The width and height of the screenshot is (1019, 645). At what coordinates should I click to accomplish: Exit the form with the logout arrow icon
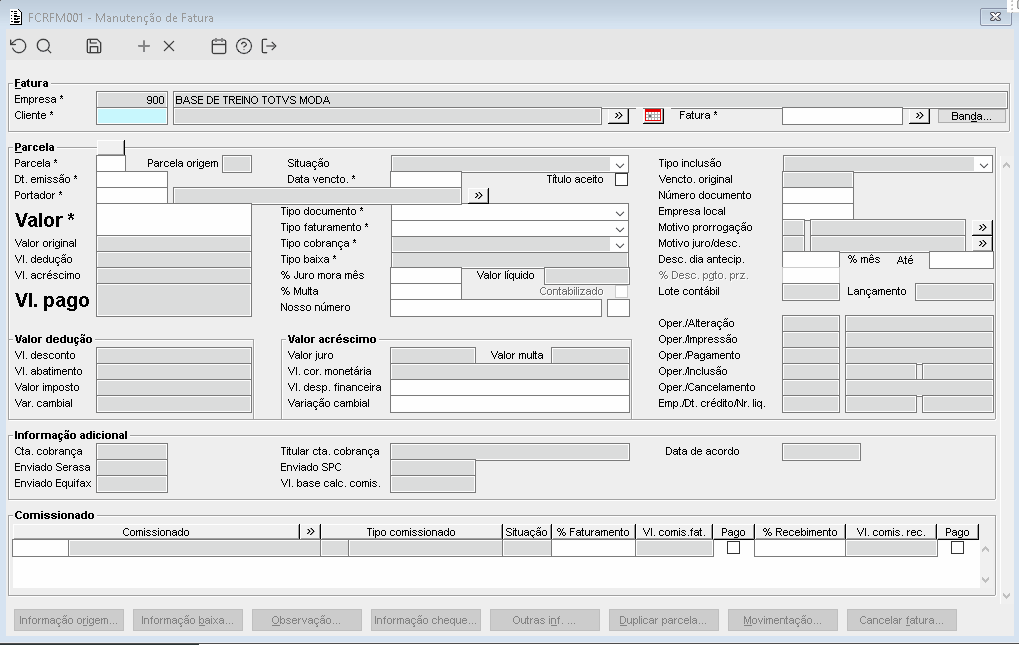pos(269,46)
